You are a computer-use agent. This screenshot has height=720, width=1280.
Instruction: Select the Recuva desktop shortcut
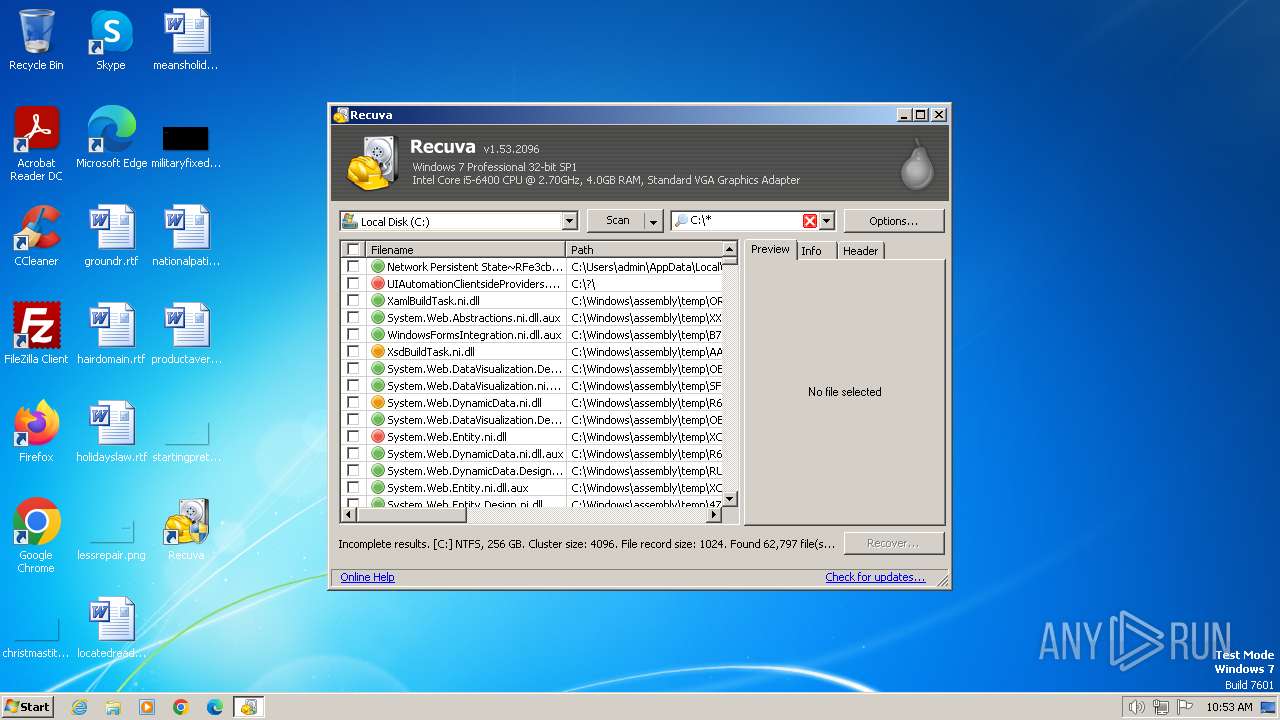click(x=186, y=530)
